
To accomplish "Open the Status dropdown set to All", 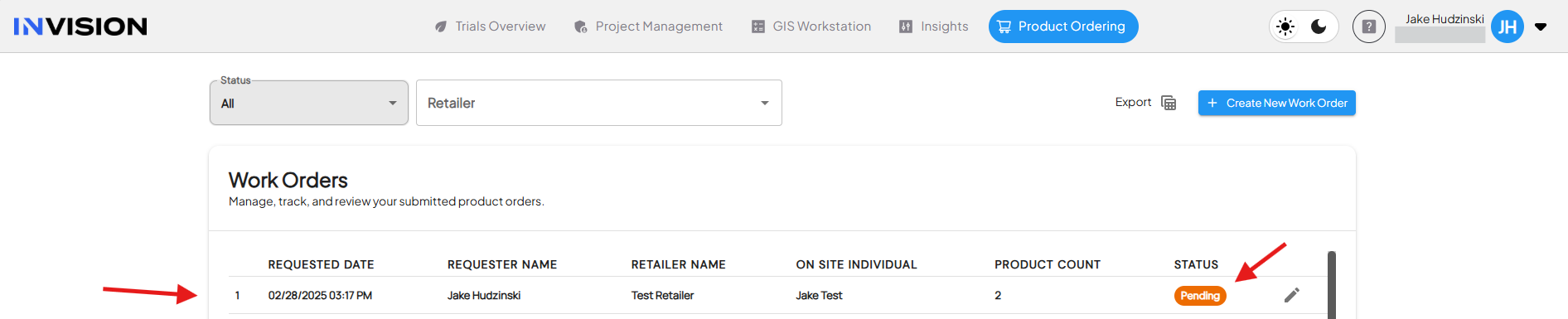I will [x=309, y=103].
